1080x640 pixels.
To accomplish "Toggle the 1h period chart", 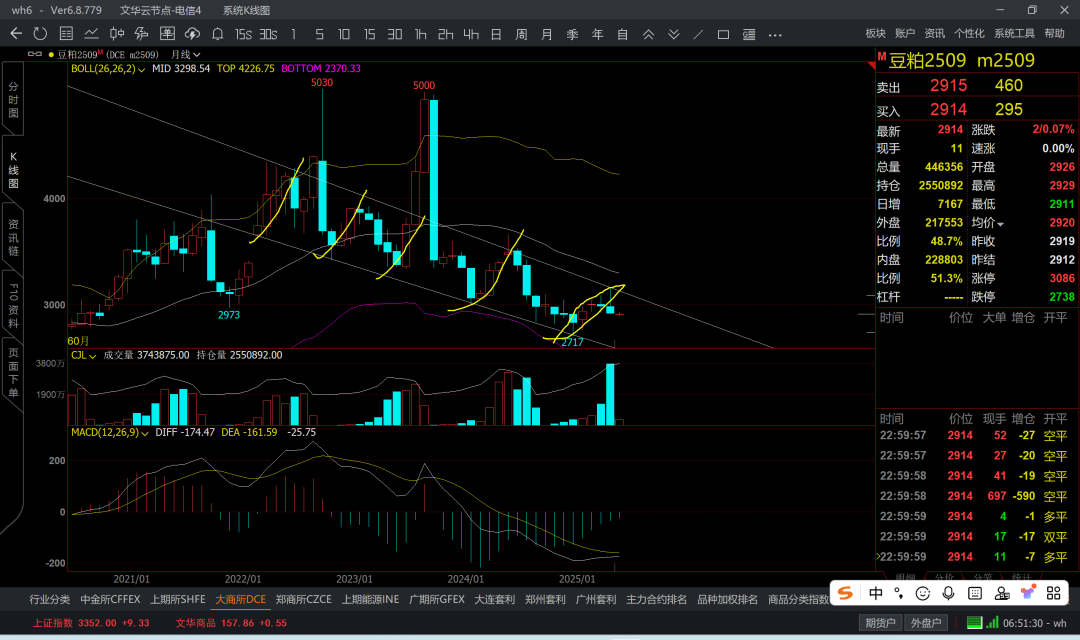I will (421, 34).
